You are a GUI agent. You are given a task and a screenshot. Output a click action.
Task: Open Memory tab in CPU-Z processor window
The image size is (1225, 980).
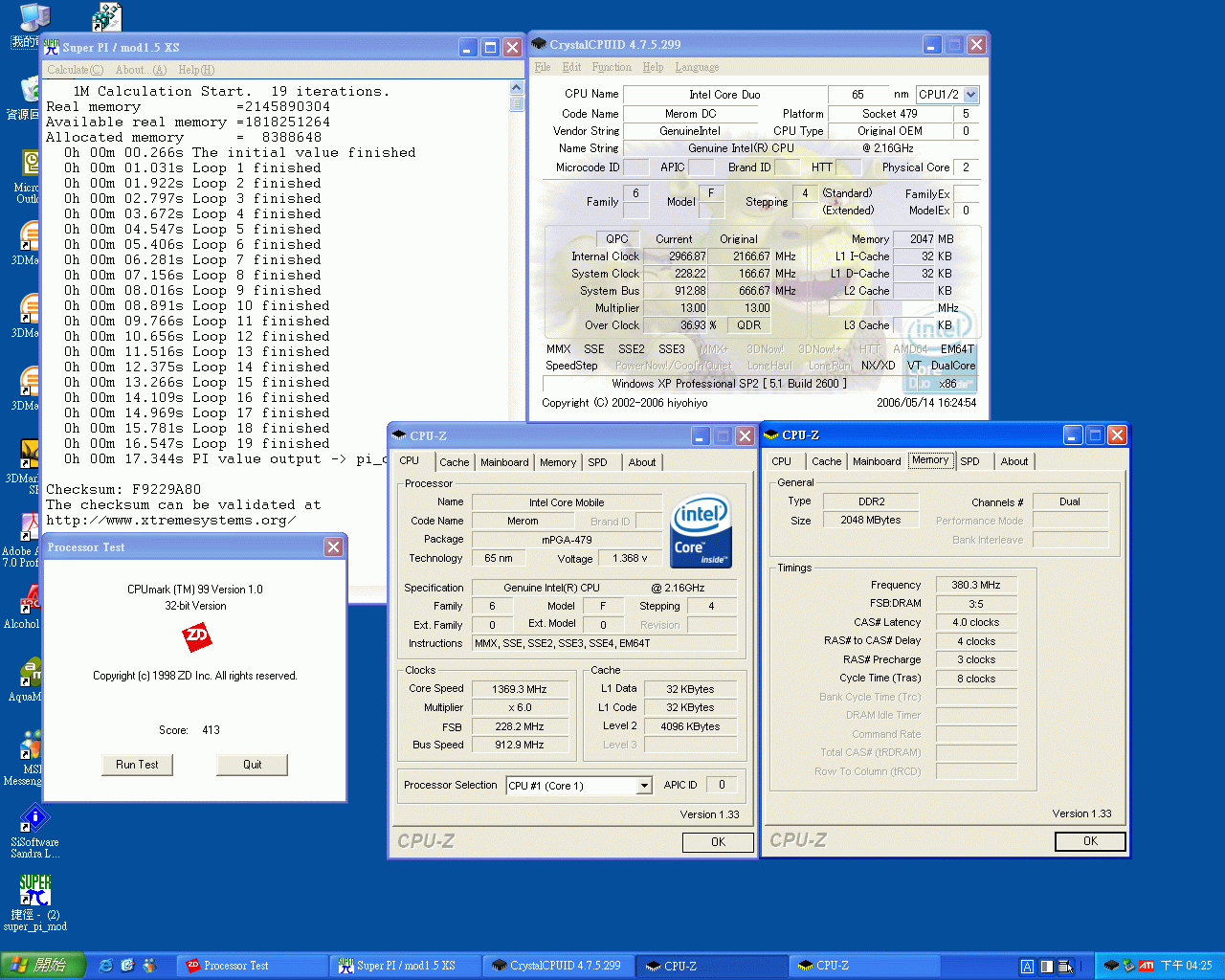click(558, 462)
